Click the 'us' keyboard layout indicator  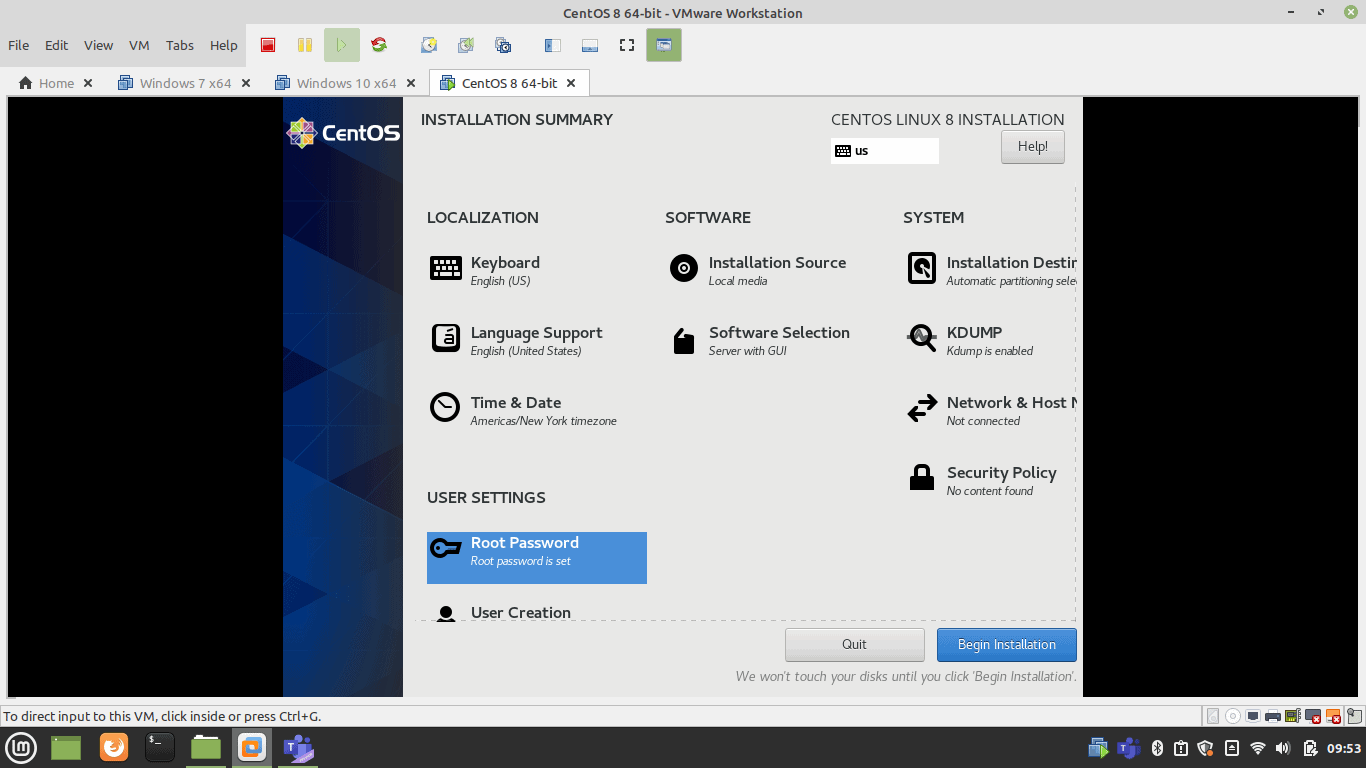[x=885, y=151]
